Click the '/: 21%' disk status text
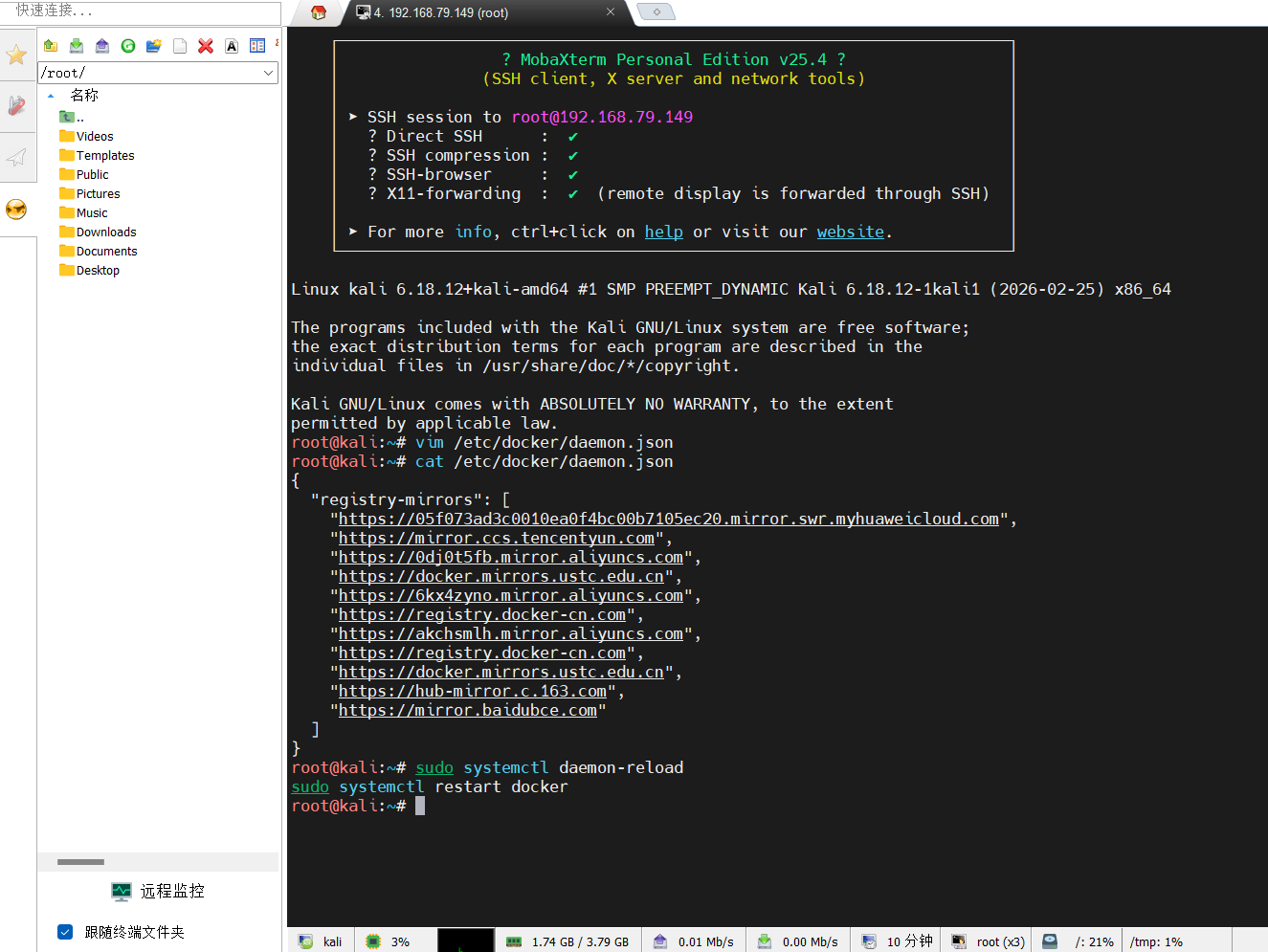The image size is (1268, 952). coord(1094,941)
